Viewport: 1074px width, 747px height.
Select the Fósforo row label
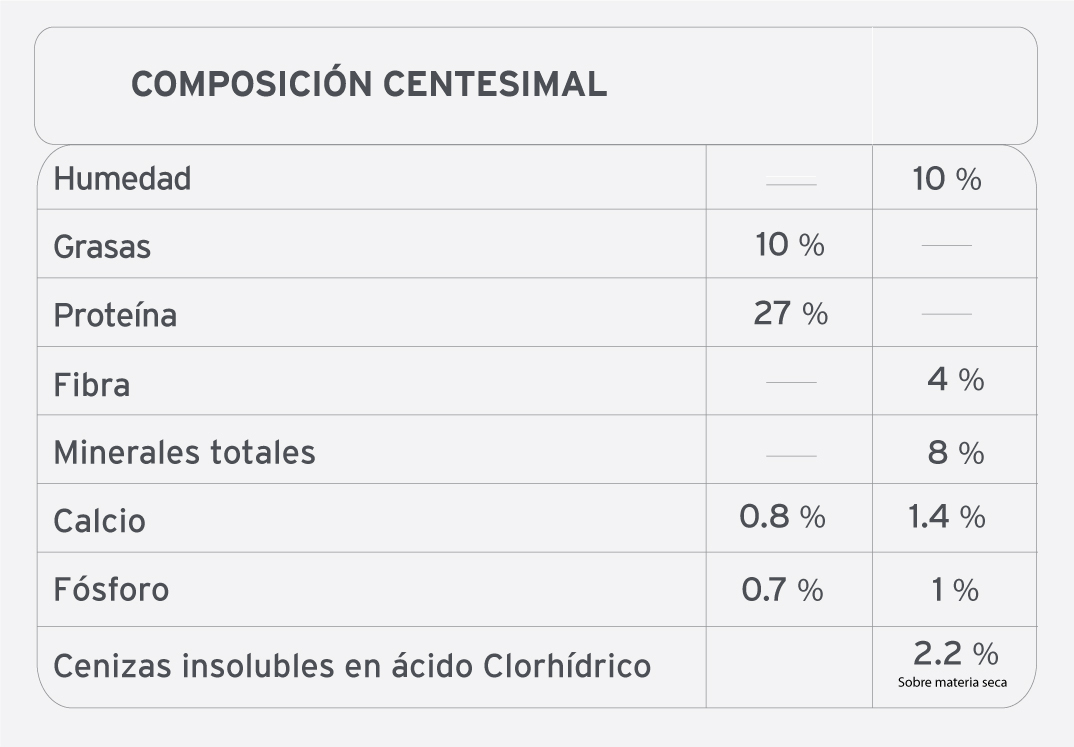point(111,589)
